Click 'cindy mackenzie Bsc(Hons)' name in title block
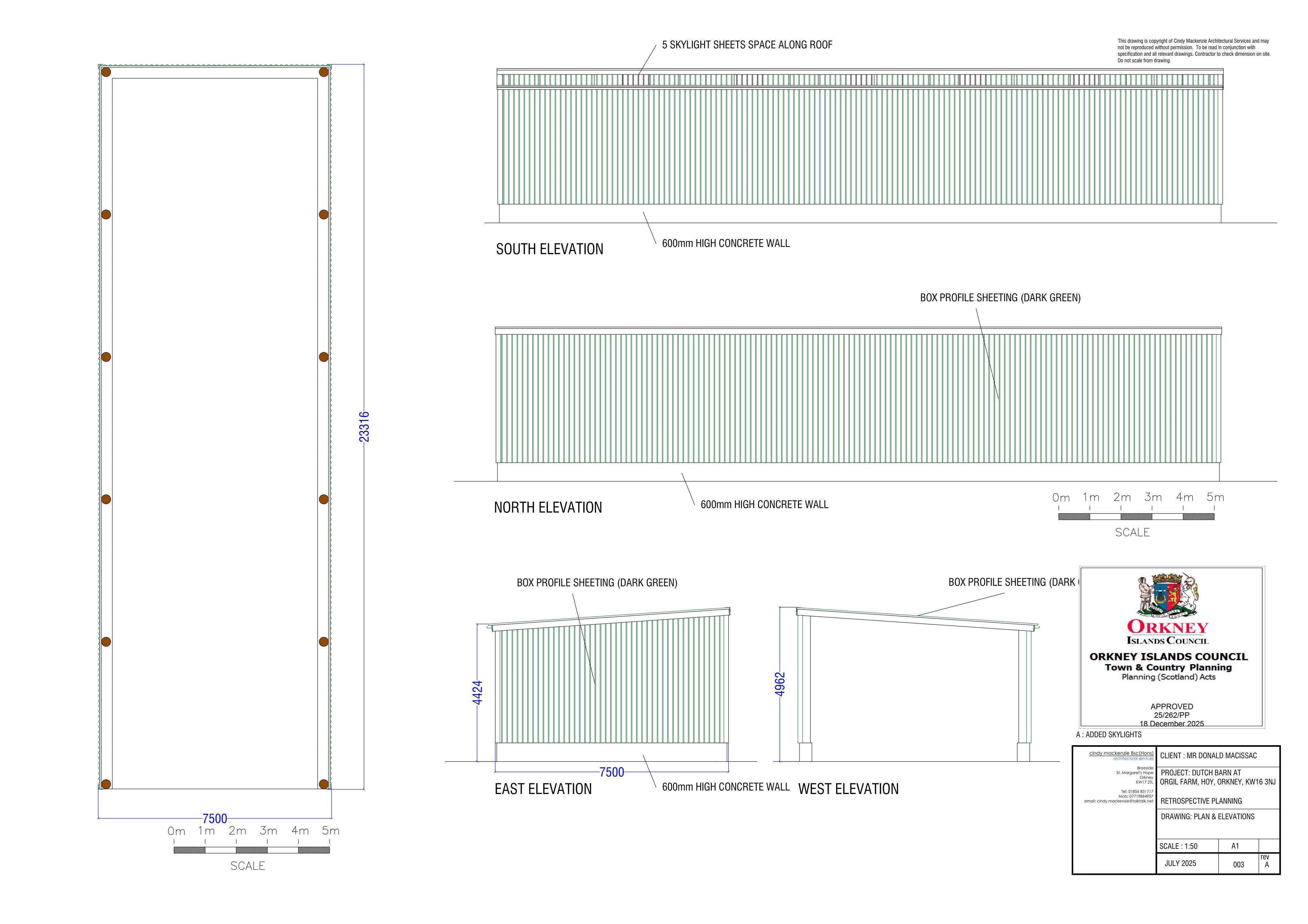1308x924 pixels. point(1121,754)
